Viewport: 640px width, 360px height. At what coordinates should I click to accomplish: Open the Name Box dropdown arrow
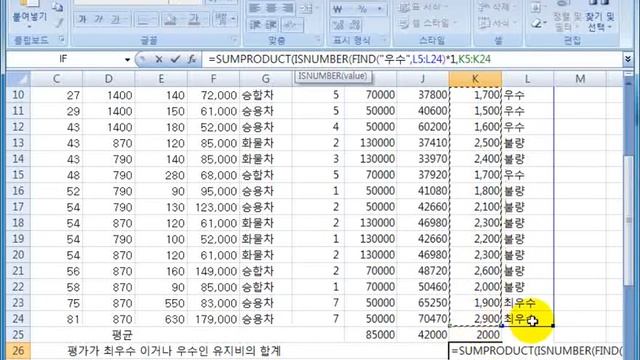click(x=127, y=60)
